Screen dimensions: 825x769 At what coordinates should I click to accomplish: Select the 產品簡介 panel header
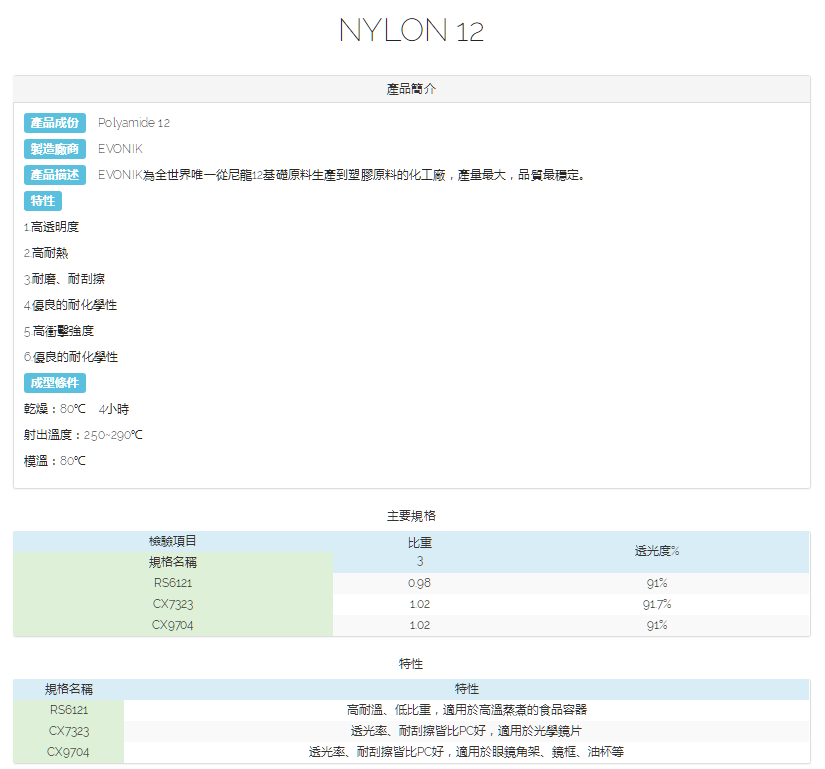(411, 89)
